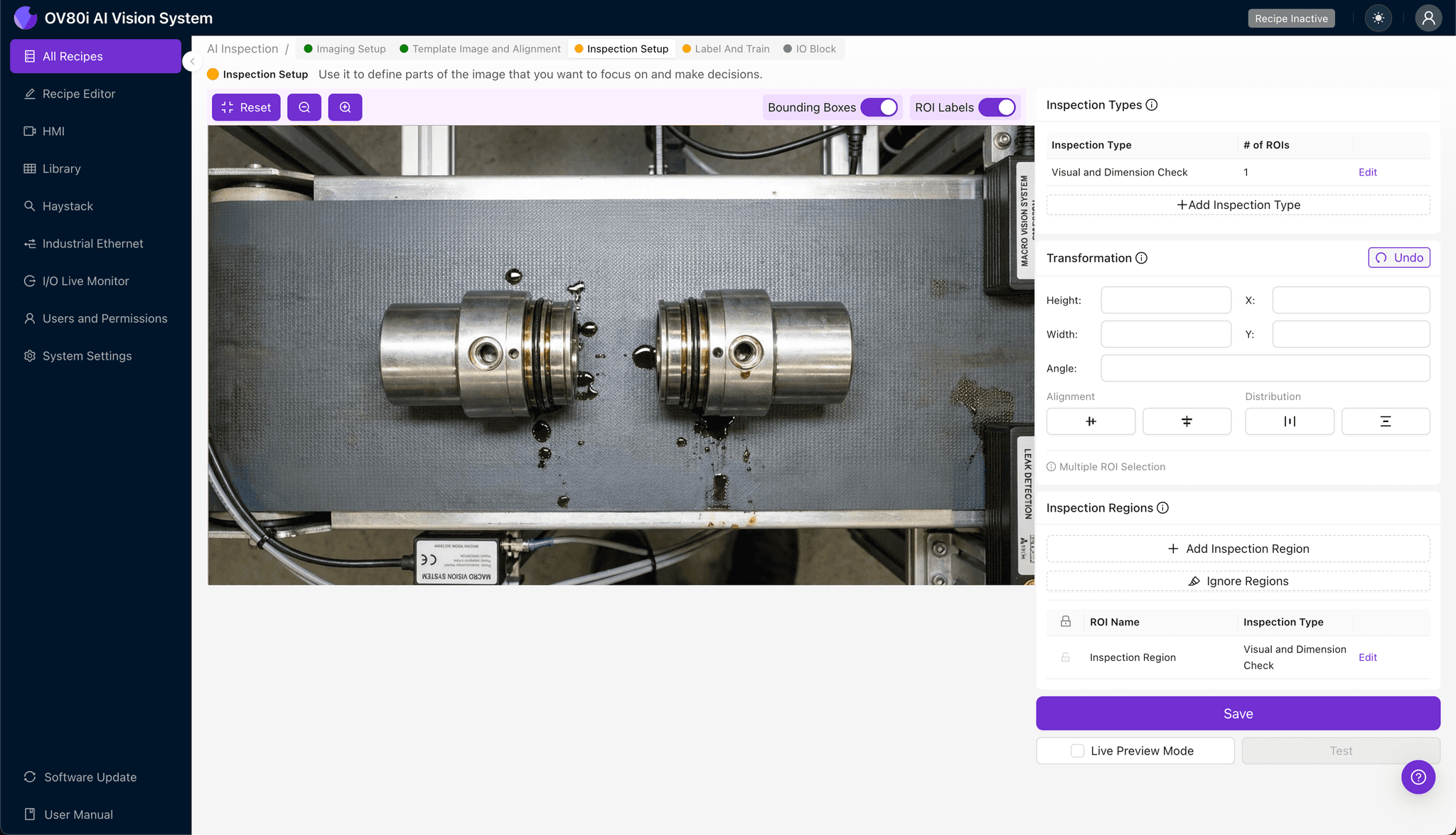Viewport: 1456px width, 835px height.
Task: Switch to the Label And Train step
Action: (x=726, y=48)
